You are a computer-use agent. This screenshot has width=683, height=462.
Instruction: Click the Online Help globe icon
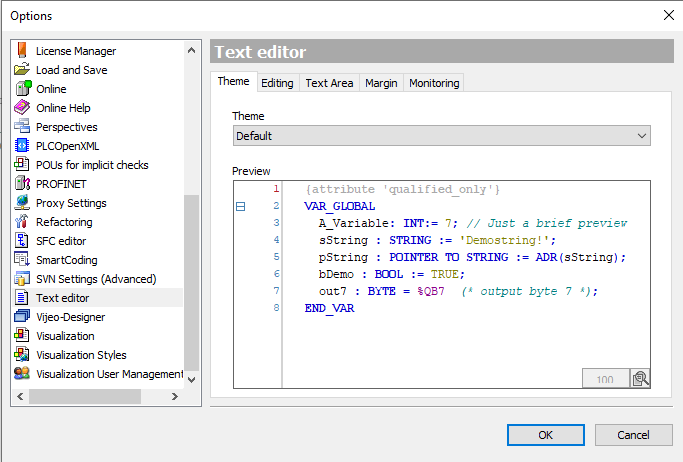click(22, 108)
